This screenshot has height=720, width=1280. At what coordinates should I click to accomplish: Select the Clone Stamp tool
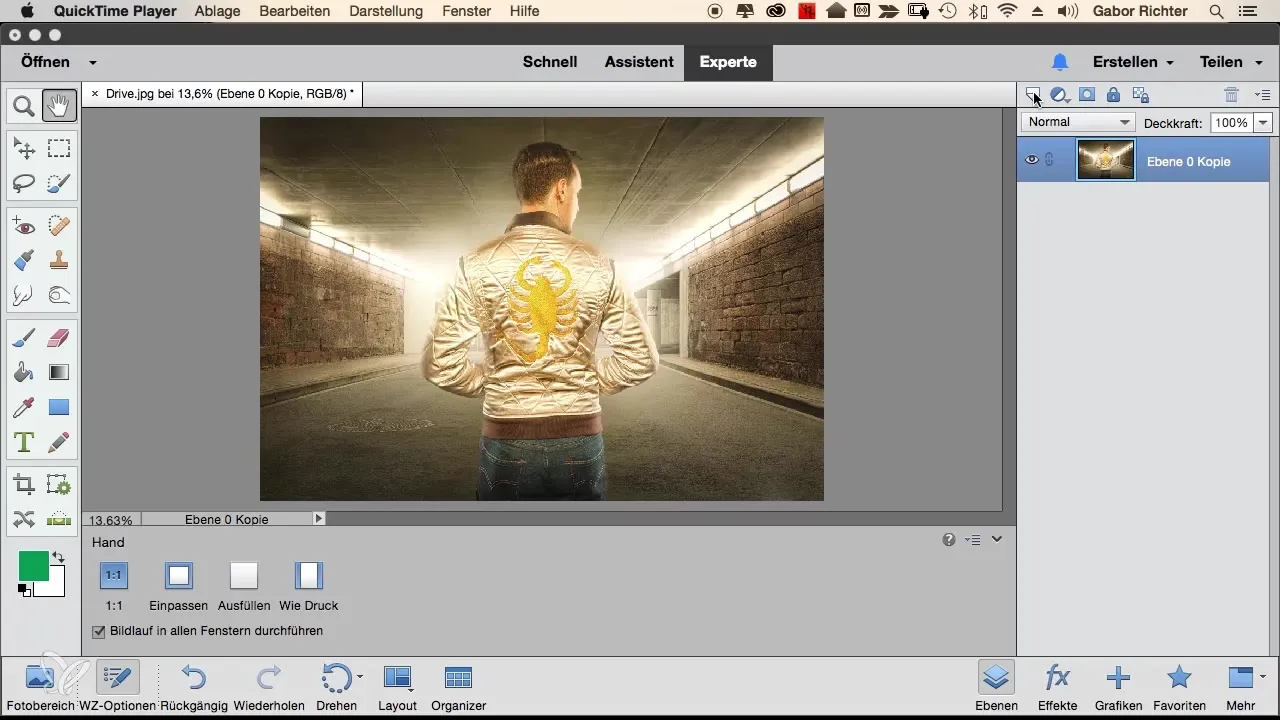(x=59, y=260)
